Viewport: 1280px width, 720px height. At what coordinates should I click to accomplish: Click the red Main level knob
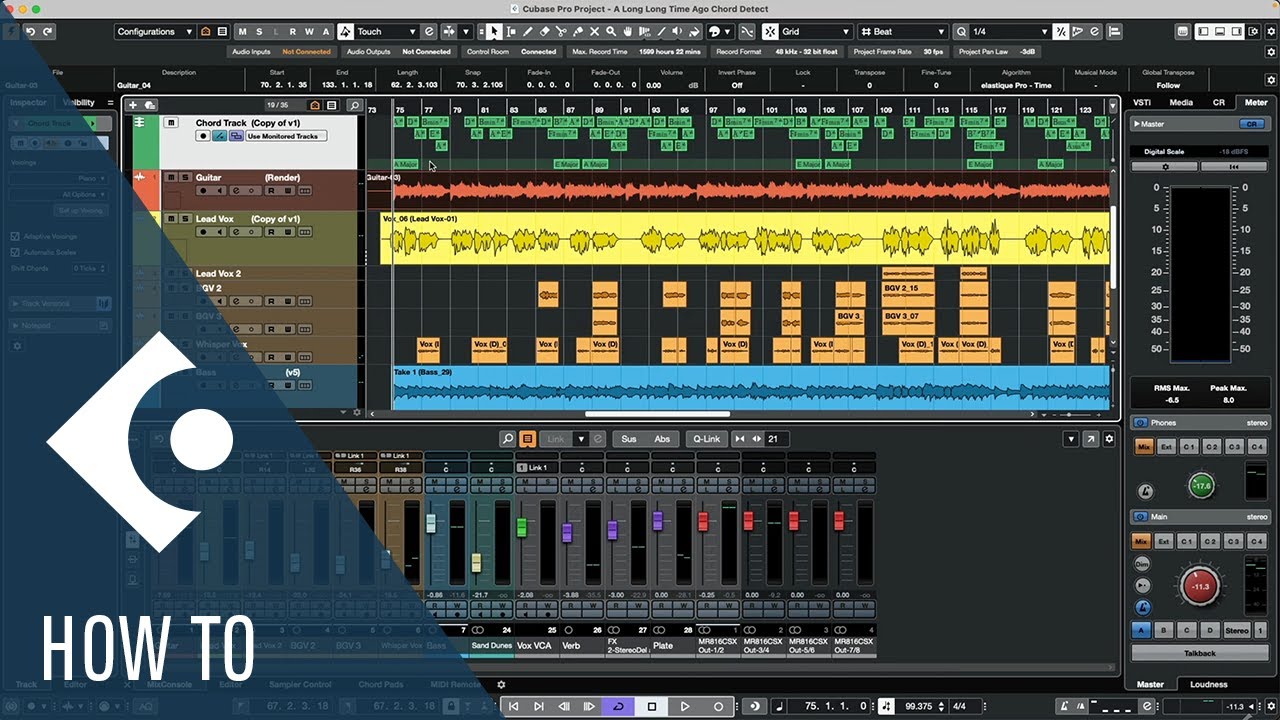tap(1200, 586)
